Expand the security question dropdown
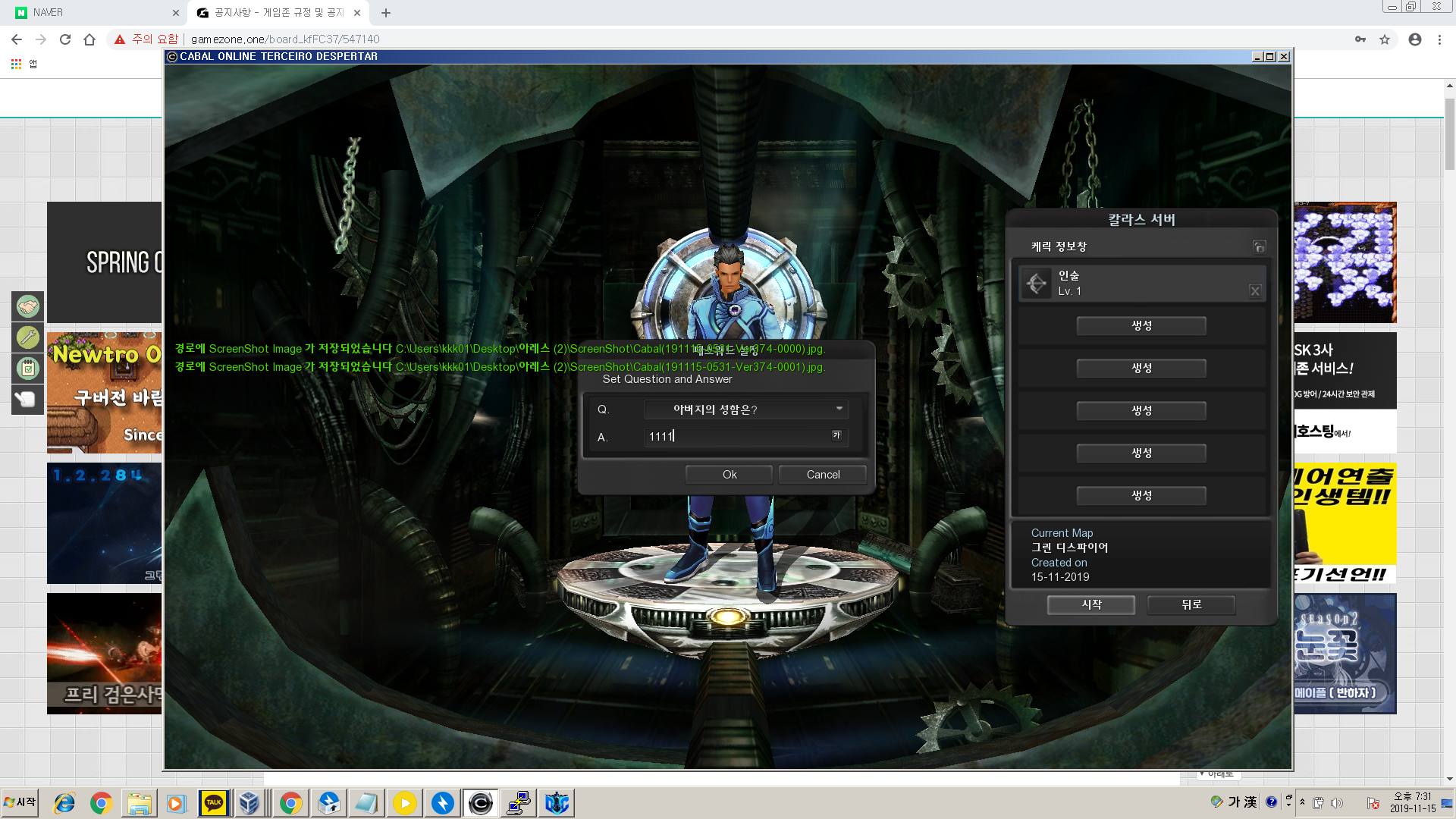The width and height of the screenshot is (1456, 819). (x=839, y=409)
